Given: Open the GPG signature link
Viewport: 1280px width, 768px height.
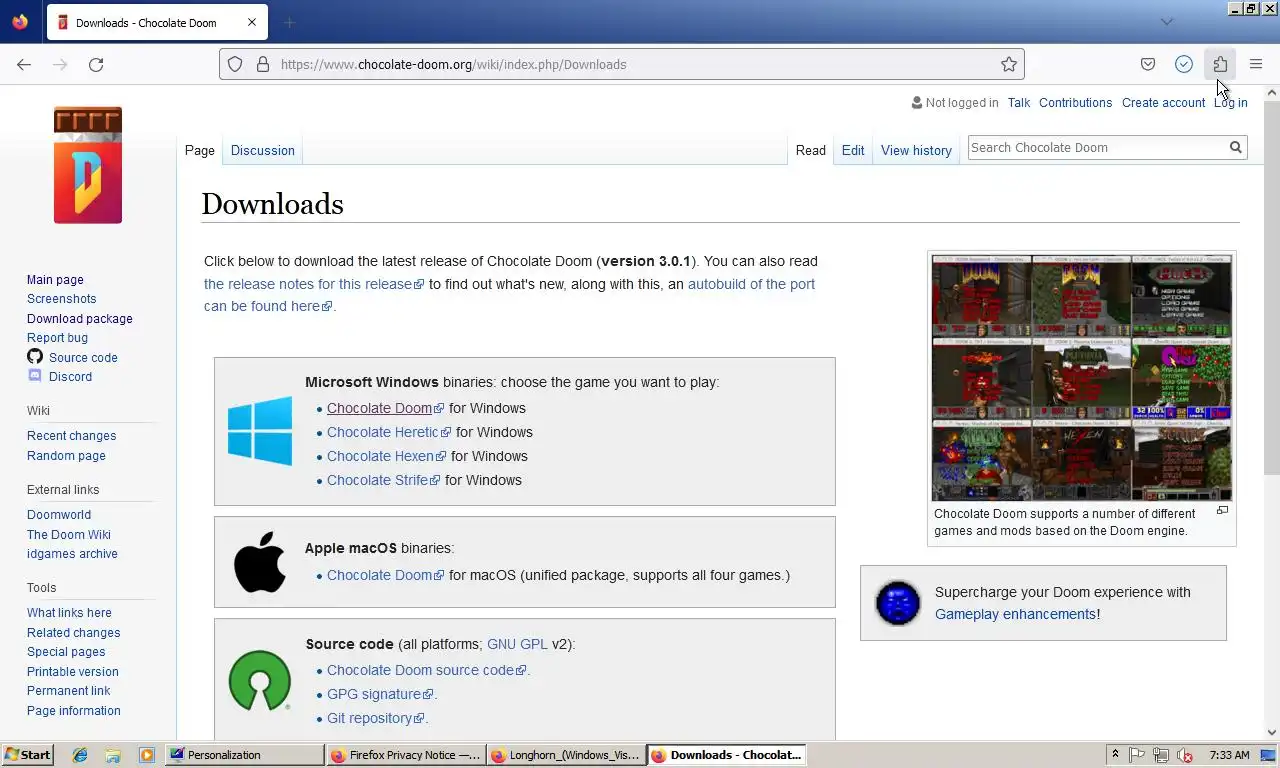Looking at the screenshot, I should (x=380, y=694).
